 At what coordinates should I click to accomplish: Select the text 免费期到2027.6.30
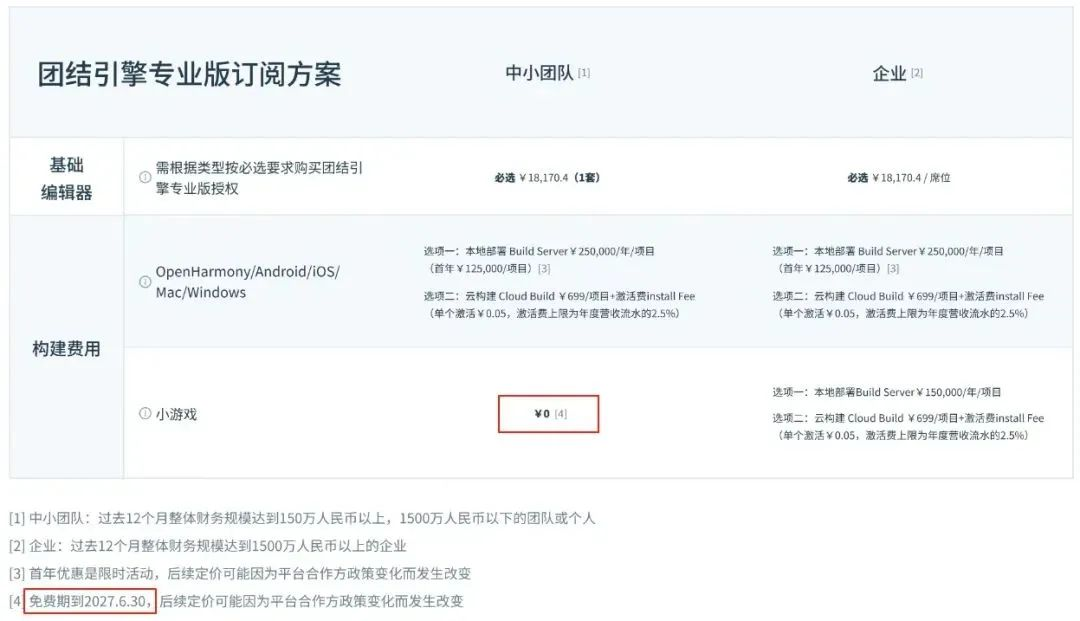tap(90, 601)
